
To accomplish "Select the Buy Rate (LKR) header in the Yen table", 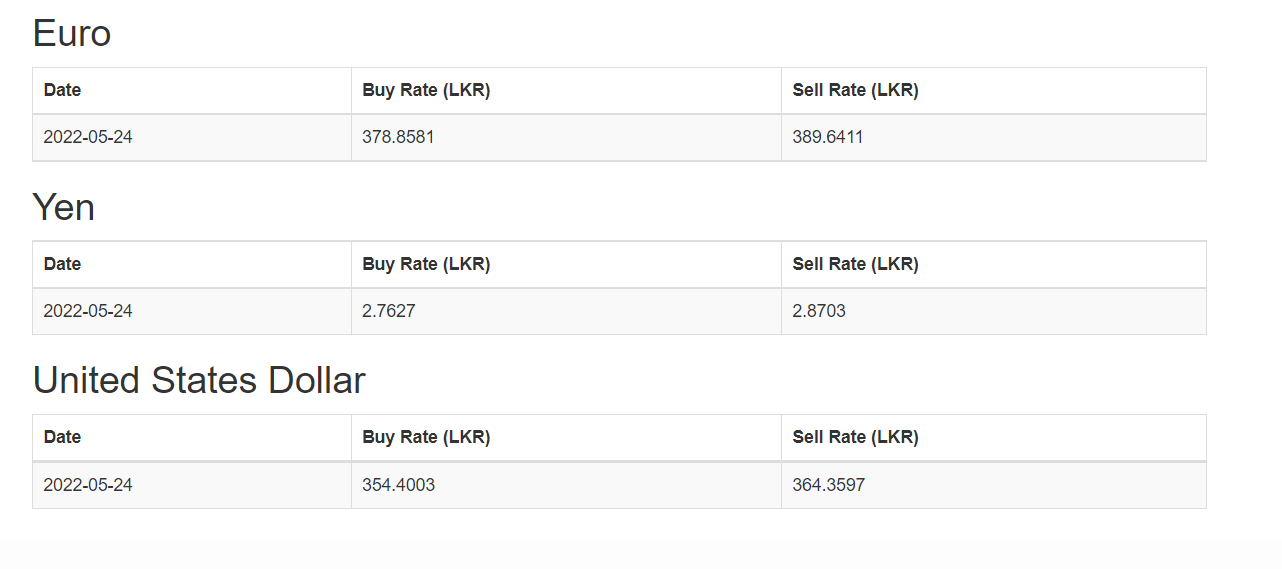I will (426, 264).
